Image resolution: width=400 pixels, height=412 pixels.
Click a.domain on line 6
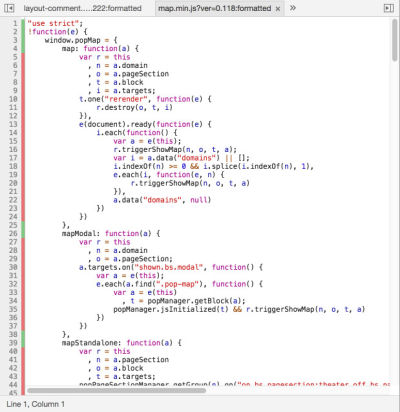tap(130, 65)
